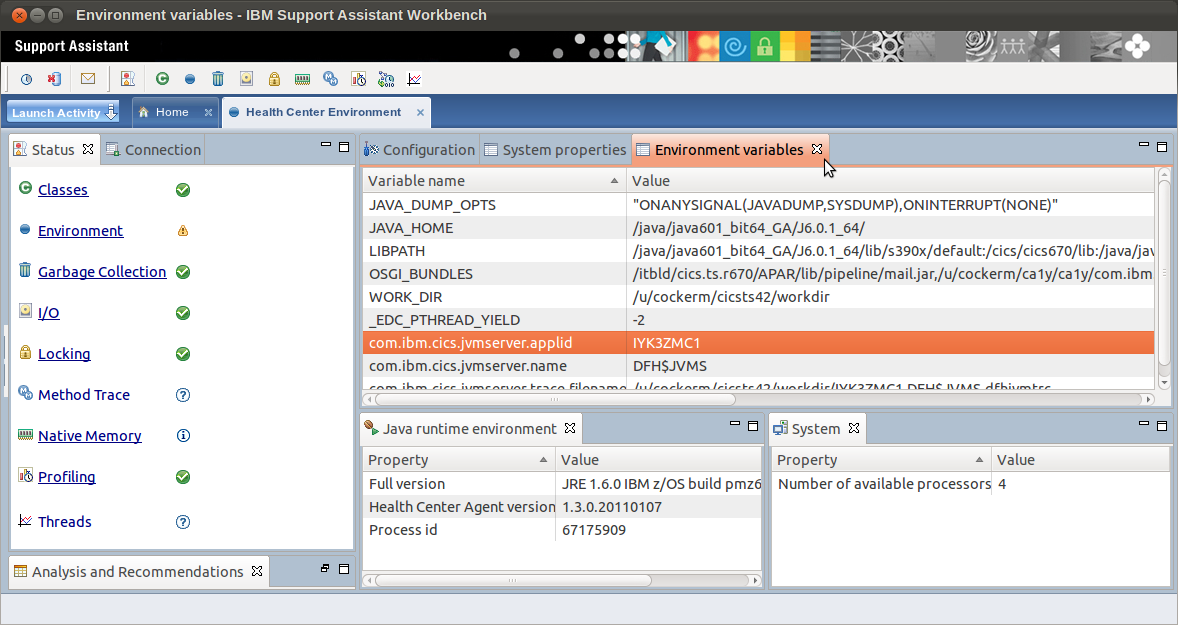Click Java runtime environment horizontal scrollbar
This screenshot has width=1178, height=625.
tap(513, 580)
